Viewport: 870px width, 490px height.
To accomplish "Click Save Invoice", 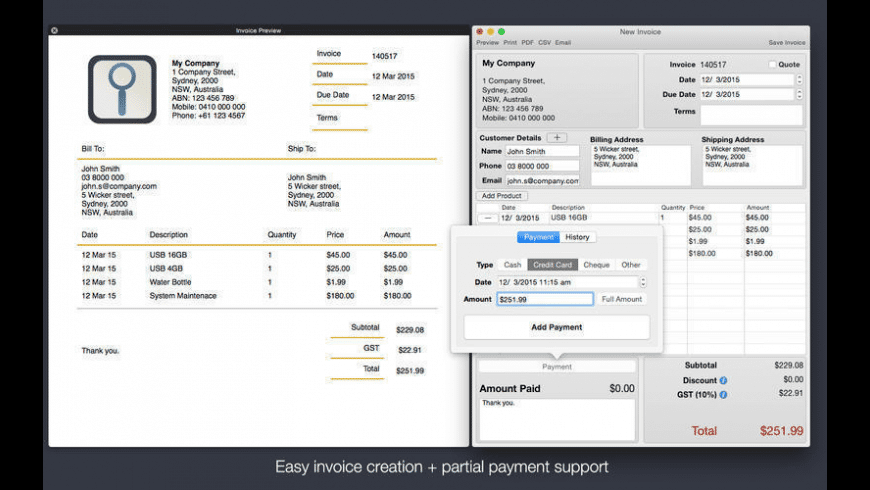I will point(787,43).
